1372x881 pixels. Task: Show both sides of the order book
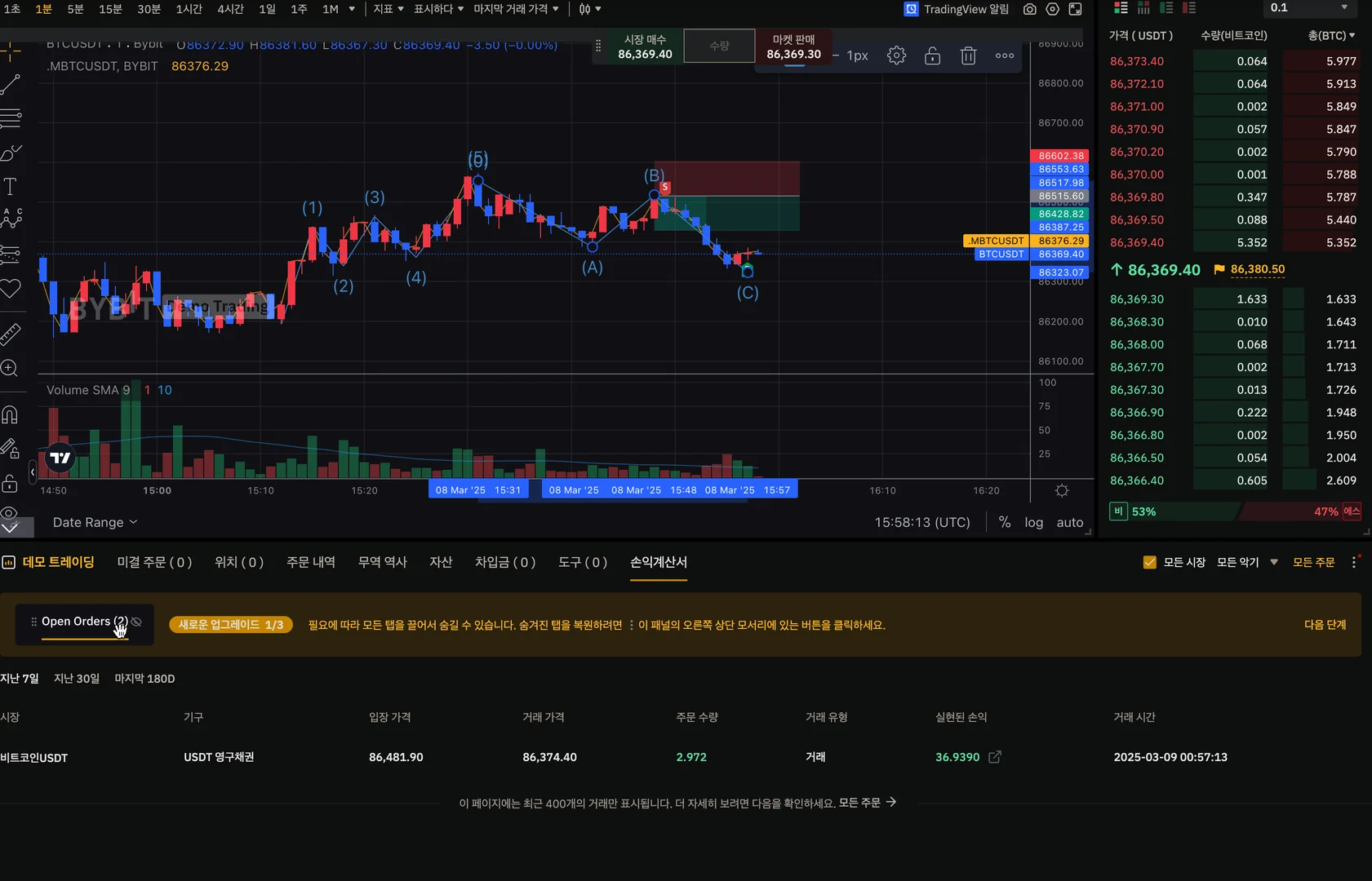coord(1121,8)
